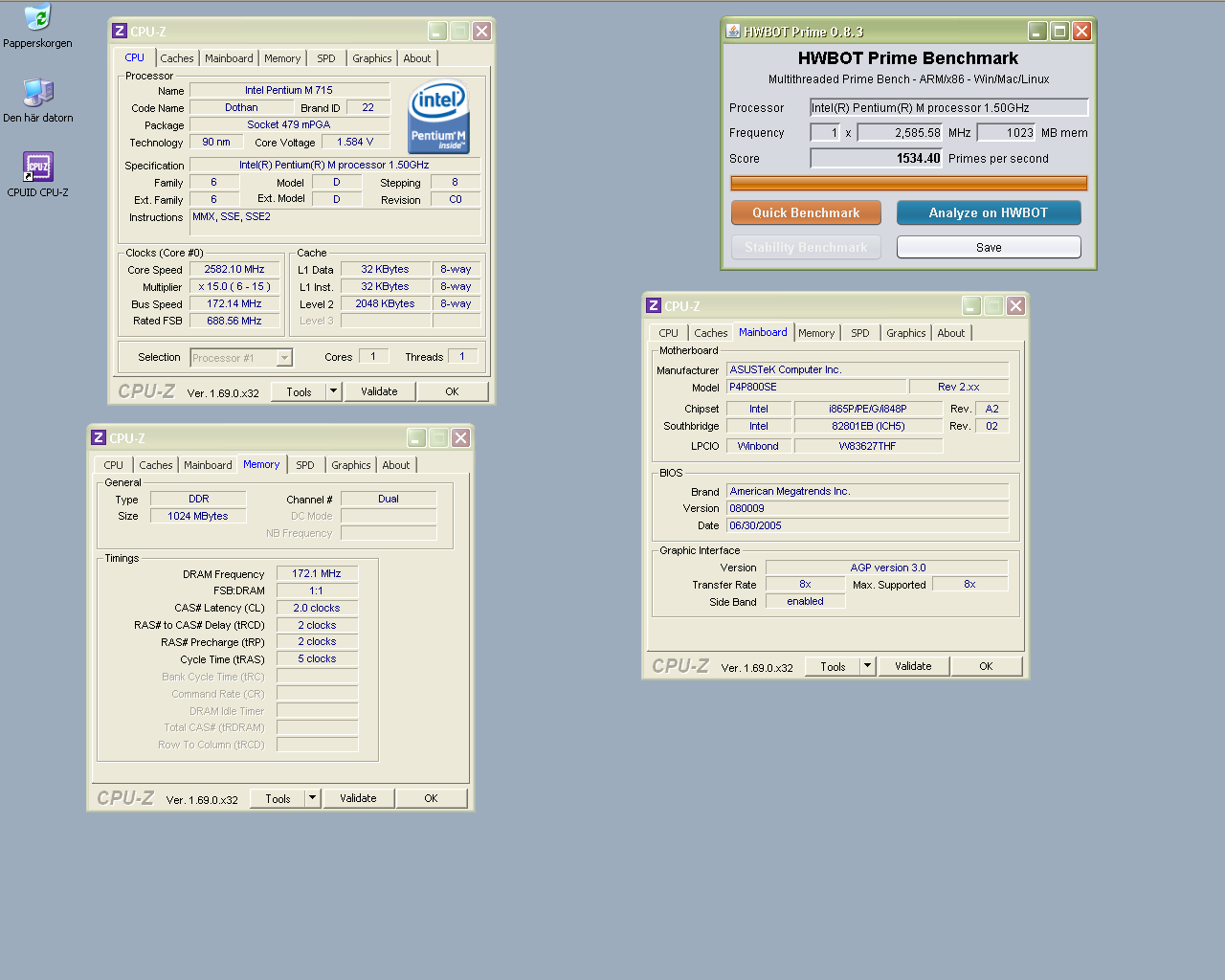Click the Z icon in the Mainboard tab window's title bar
Image resolution: width=1225 pixels, height=980 pixels.
pyautogui.click(x=654, y=306)
